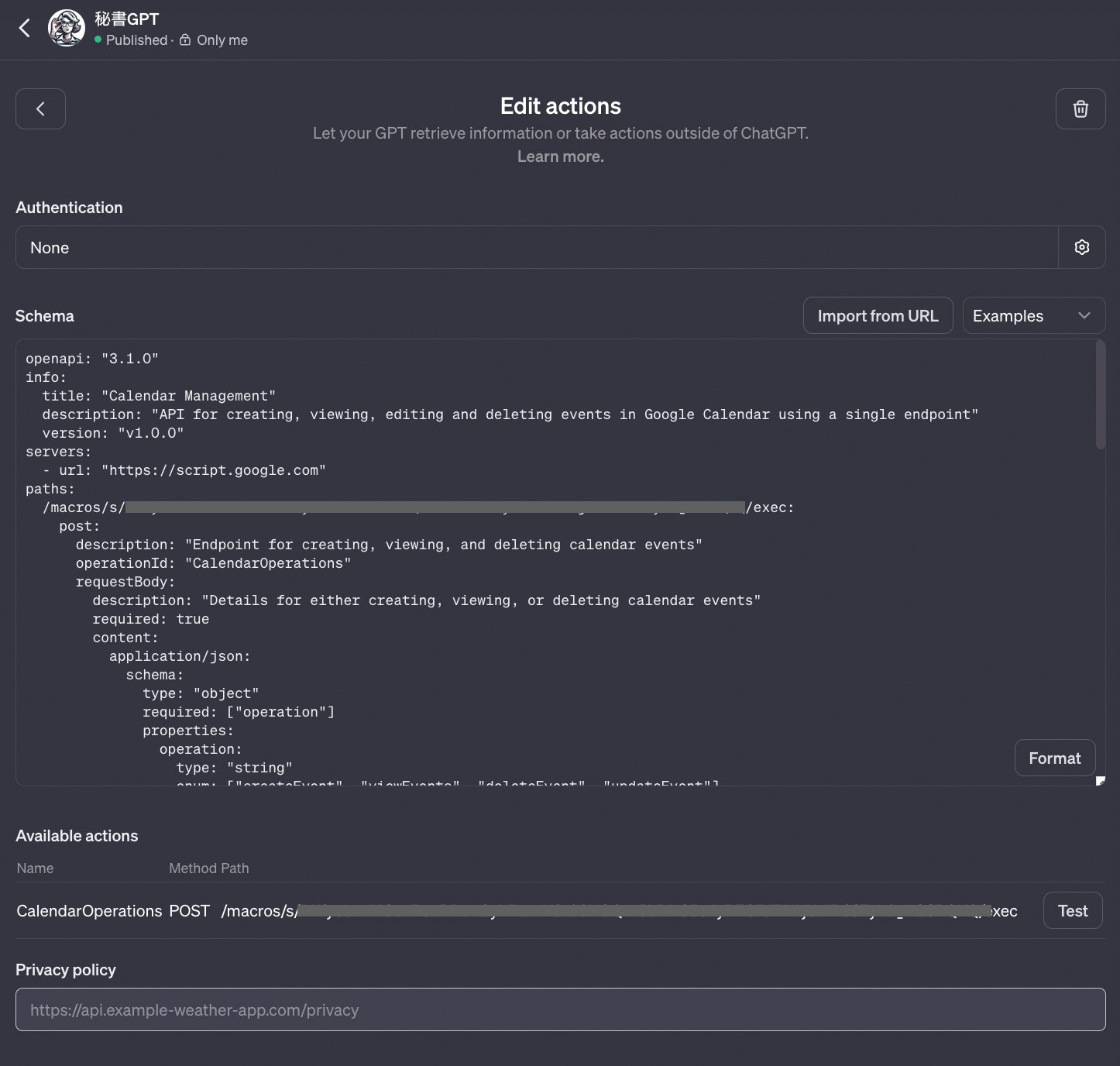Screen dimensions: 1120x1066
Task: Delete the action with the trash icon
Action: [1080, 109]
